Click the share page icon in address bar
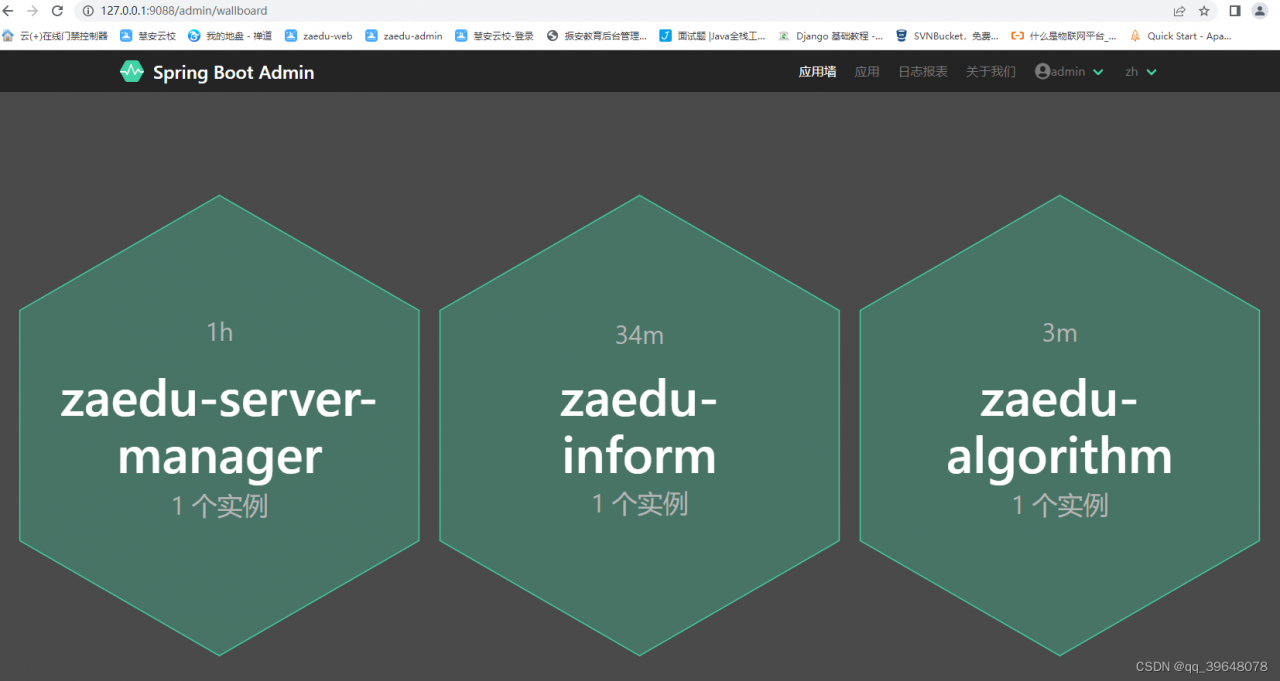 1180,11
